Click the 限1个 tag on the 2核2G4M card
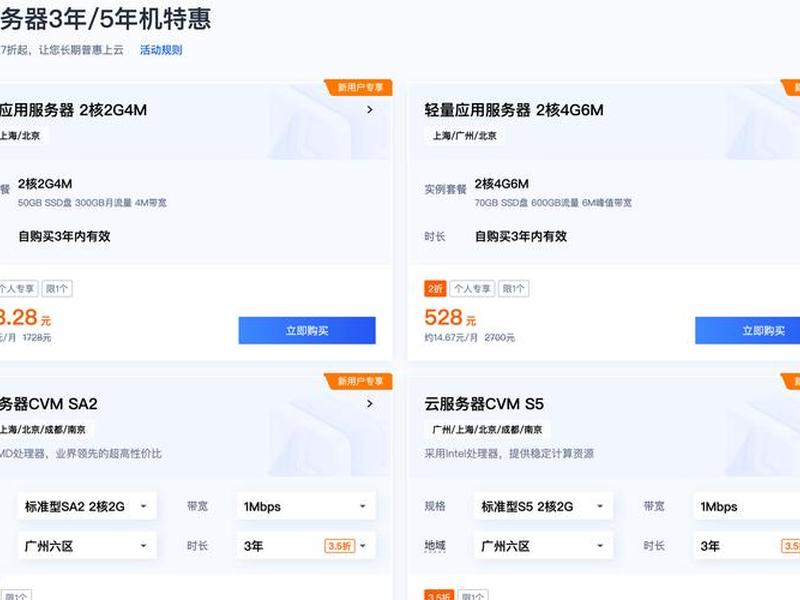Screen dimensions: 800x600 57,289
